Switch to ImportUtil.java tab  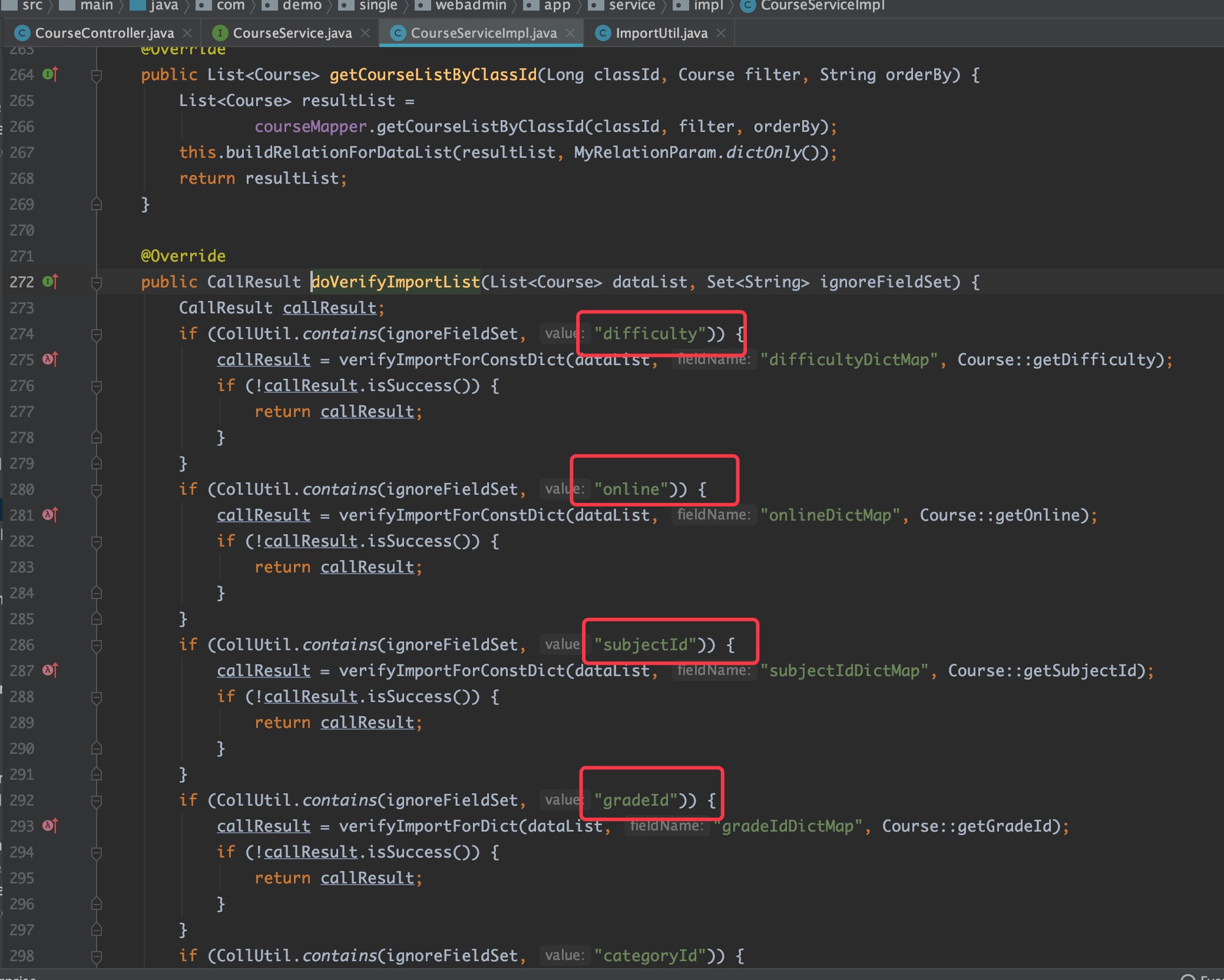point(661,33)
